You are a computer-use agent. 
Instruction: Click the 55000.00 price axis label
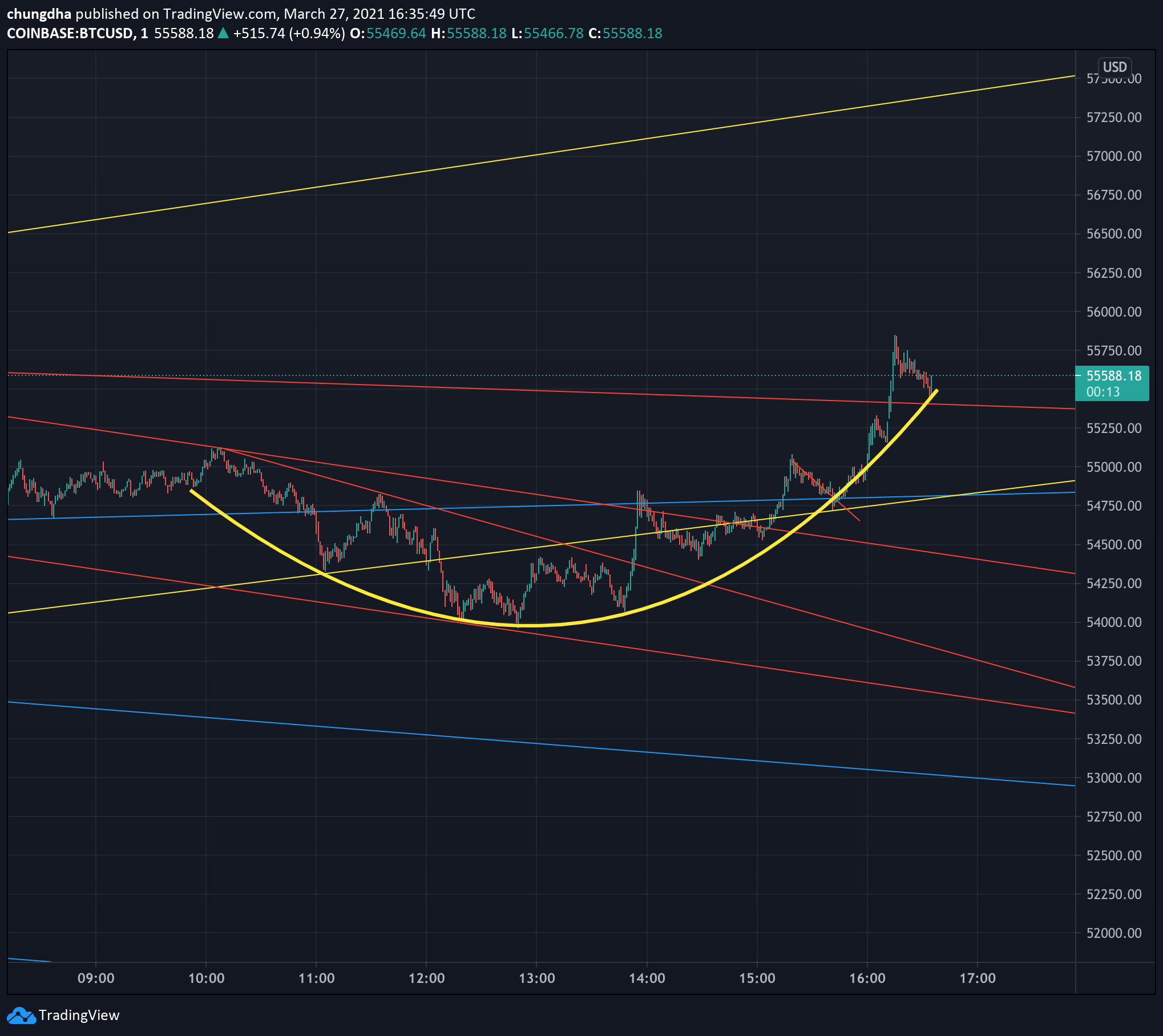(x=1113, y=467)
